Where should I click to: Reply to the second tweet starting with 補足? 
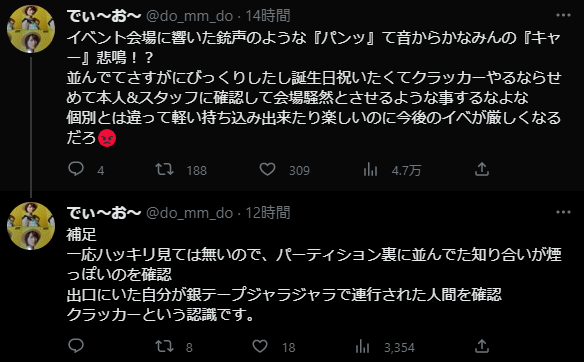click(x=76, y=346)
